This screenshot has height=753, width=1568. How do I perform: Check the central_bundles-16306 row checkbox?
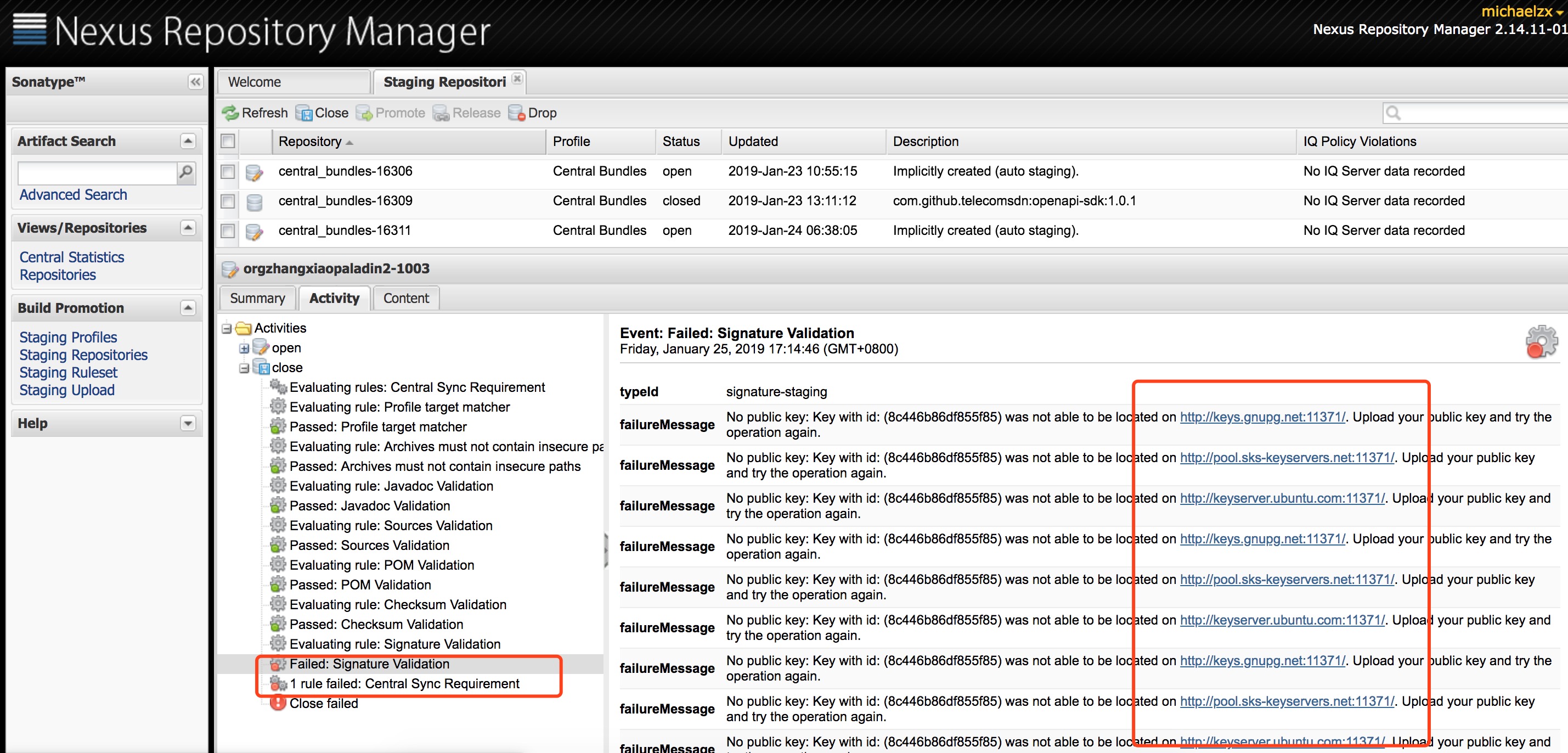tap(228, 172)
